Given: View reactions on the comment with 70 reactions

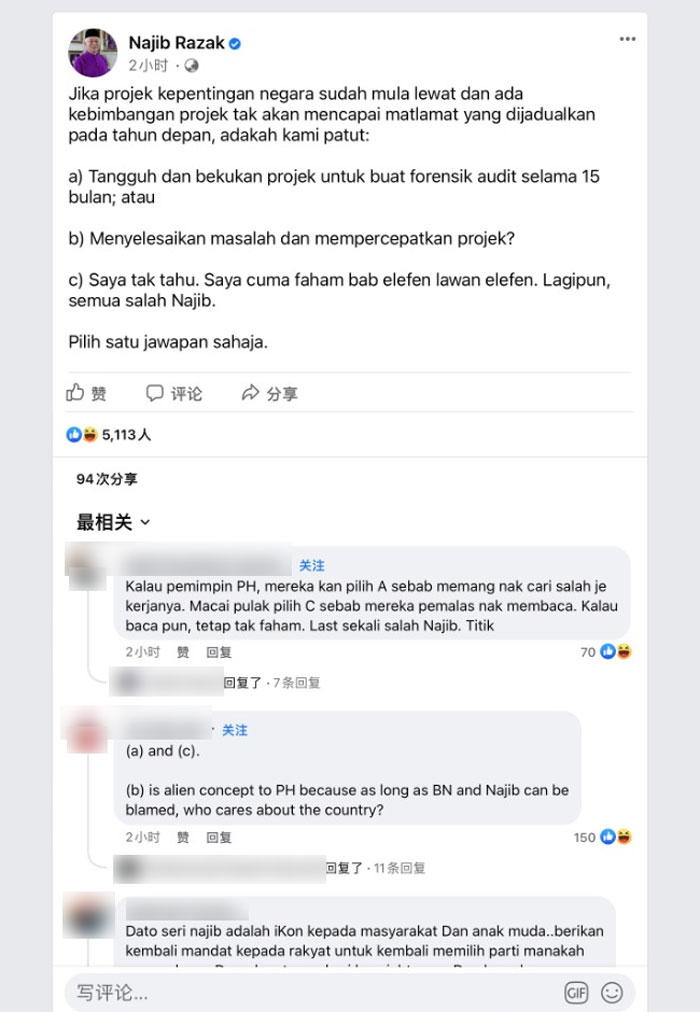Looking at the screenshot, I should click(606, 652).
